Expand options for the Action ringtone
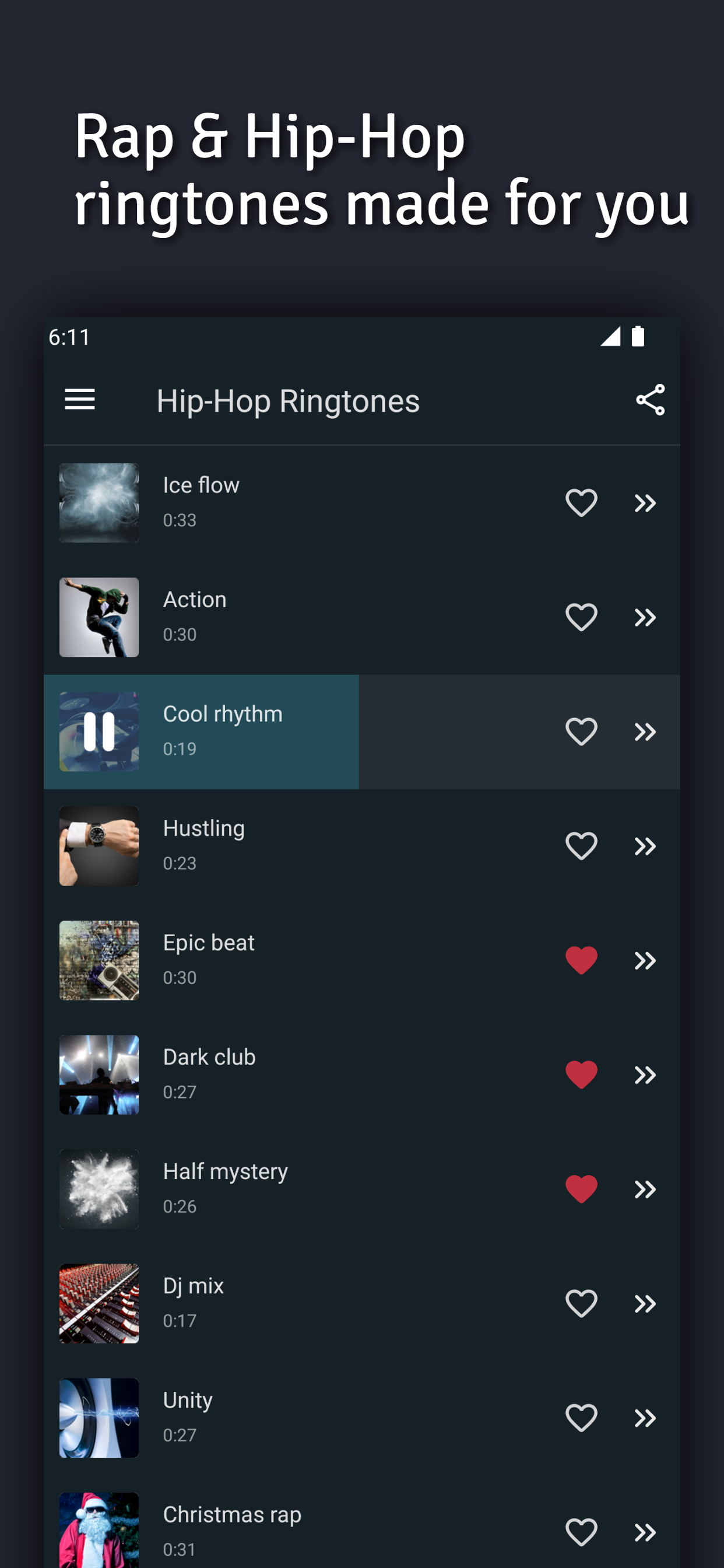 coord(645,617)
